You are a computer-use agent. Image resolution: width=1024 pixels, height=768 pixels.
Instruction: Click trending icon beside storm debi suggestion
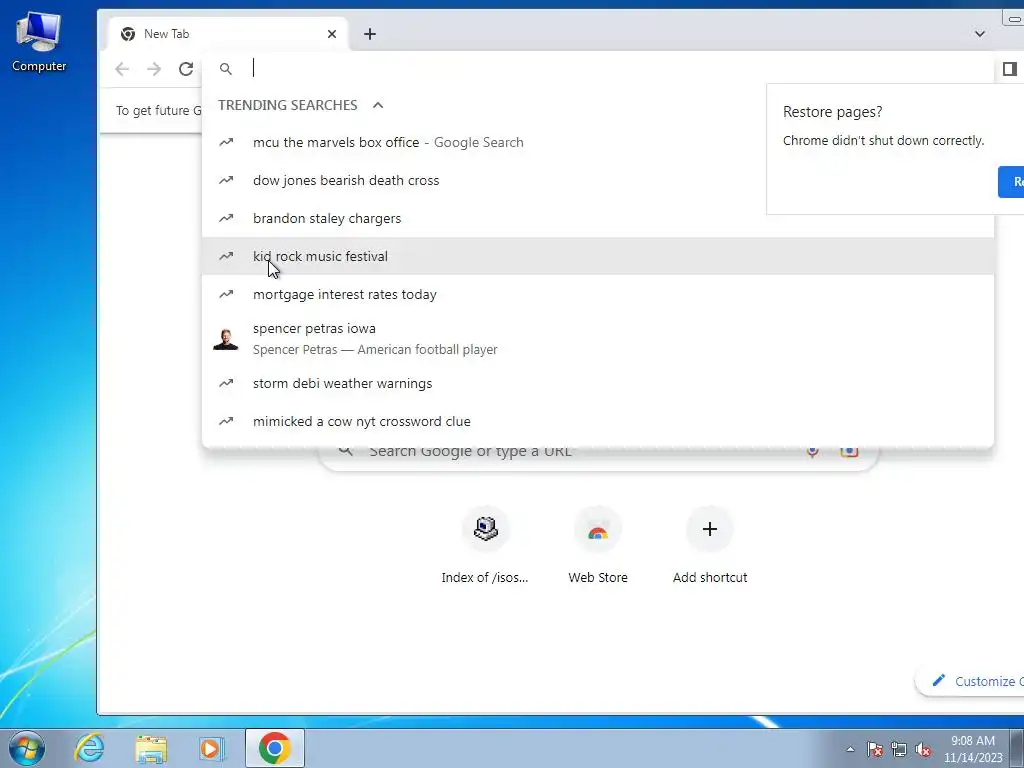click(226, 383)
